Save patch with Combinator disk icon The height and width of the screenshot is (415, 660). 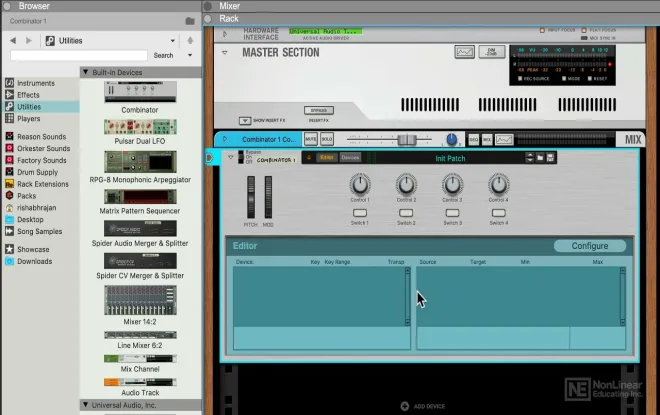[550, 158]
